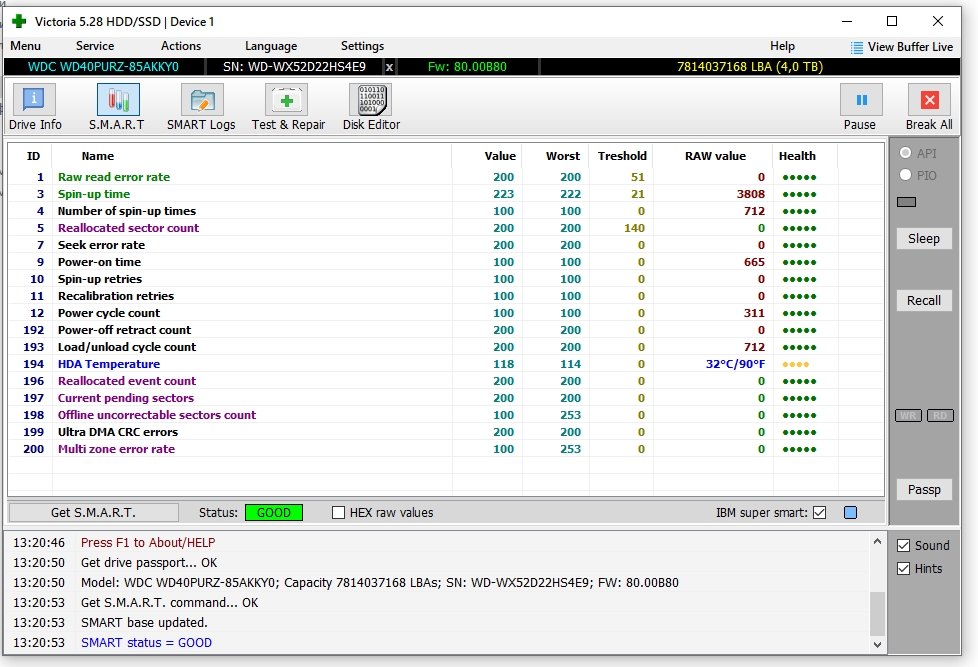Launch the Disk Editor
The height and width of the screenshot is (667, 978).
[x=372, y=107]
